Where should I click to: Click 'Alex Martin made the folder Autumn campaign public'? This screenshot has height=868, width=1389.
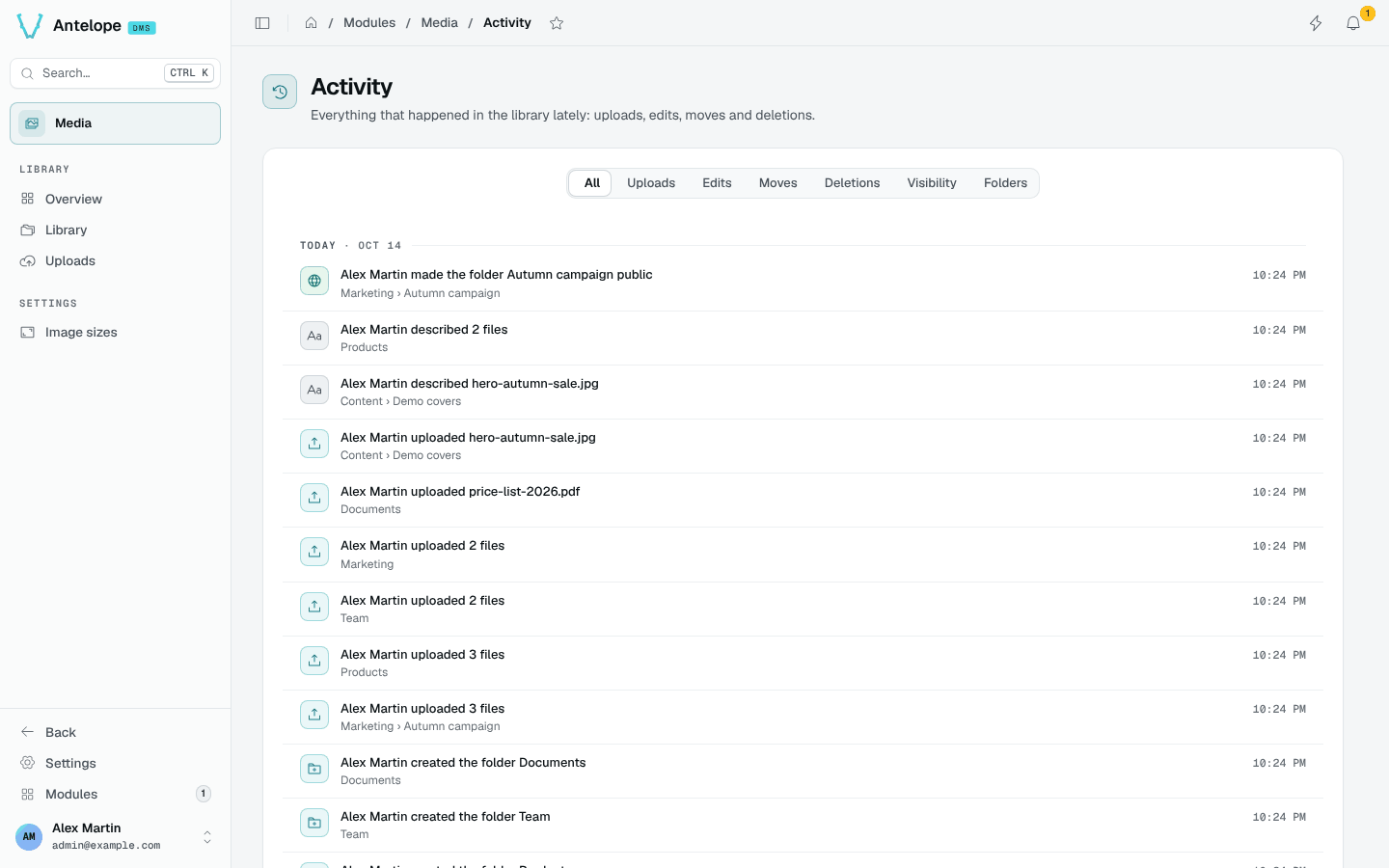496,275
